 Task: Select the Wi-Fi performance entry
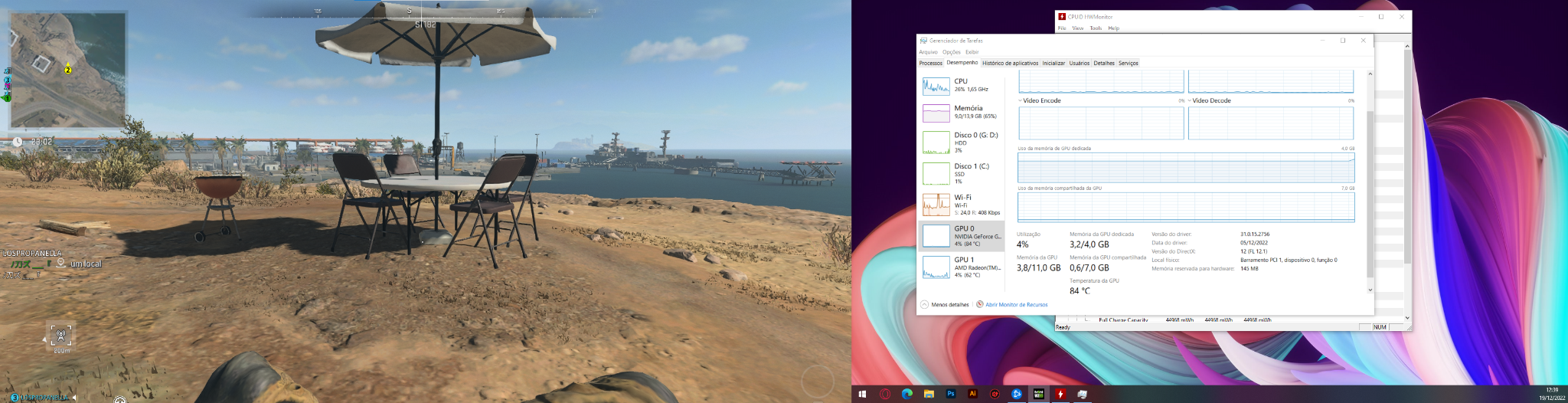pos(961,205)
